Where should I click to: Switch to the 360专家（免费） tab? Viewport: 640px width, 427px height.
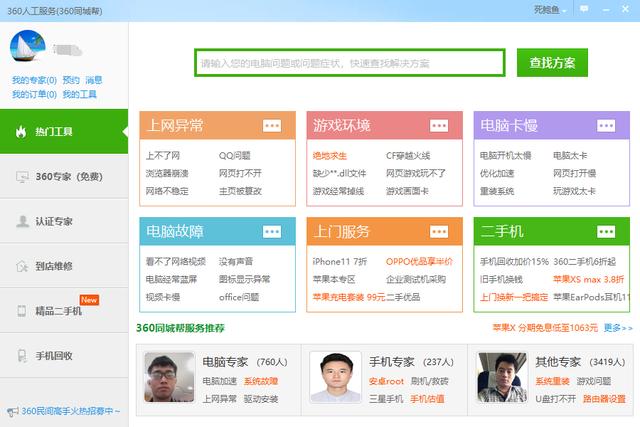[68, 177]
